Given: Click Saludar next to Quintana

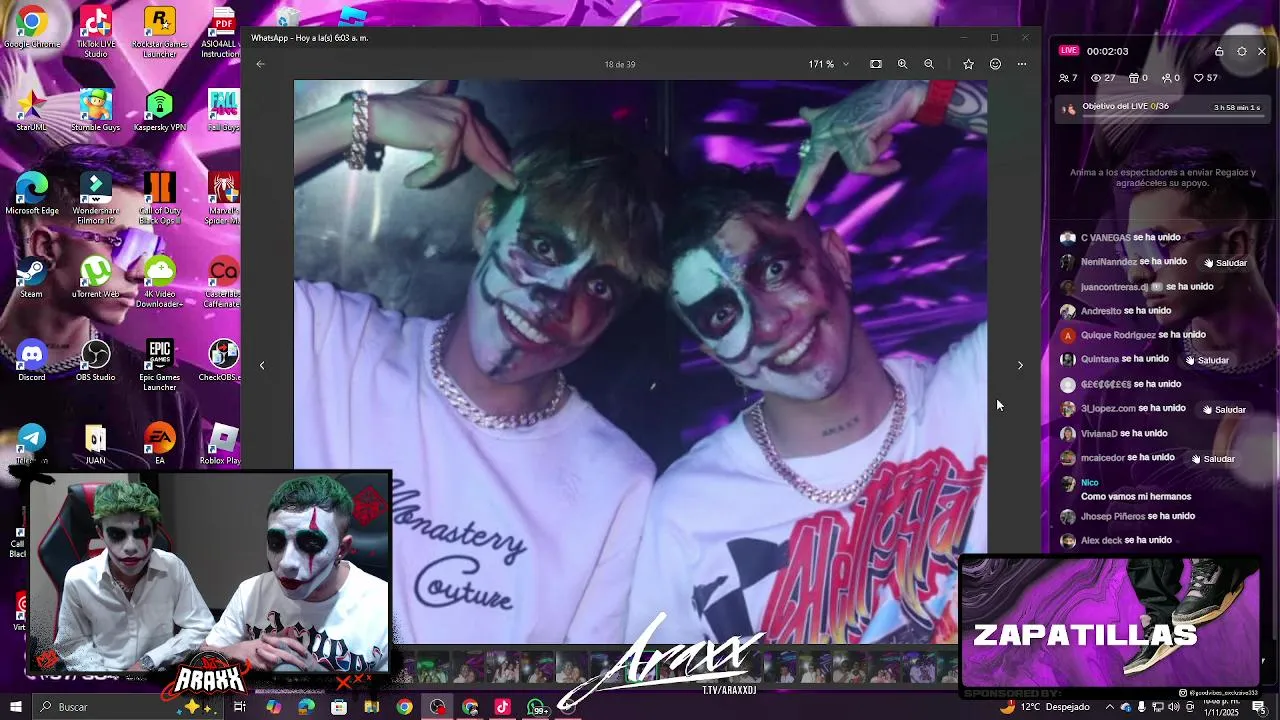Looking at the screenshot, I should (1207, 360).
